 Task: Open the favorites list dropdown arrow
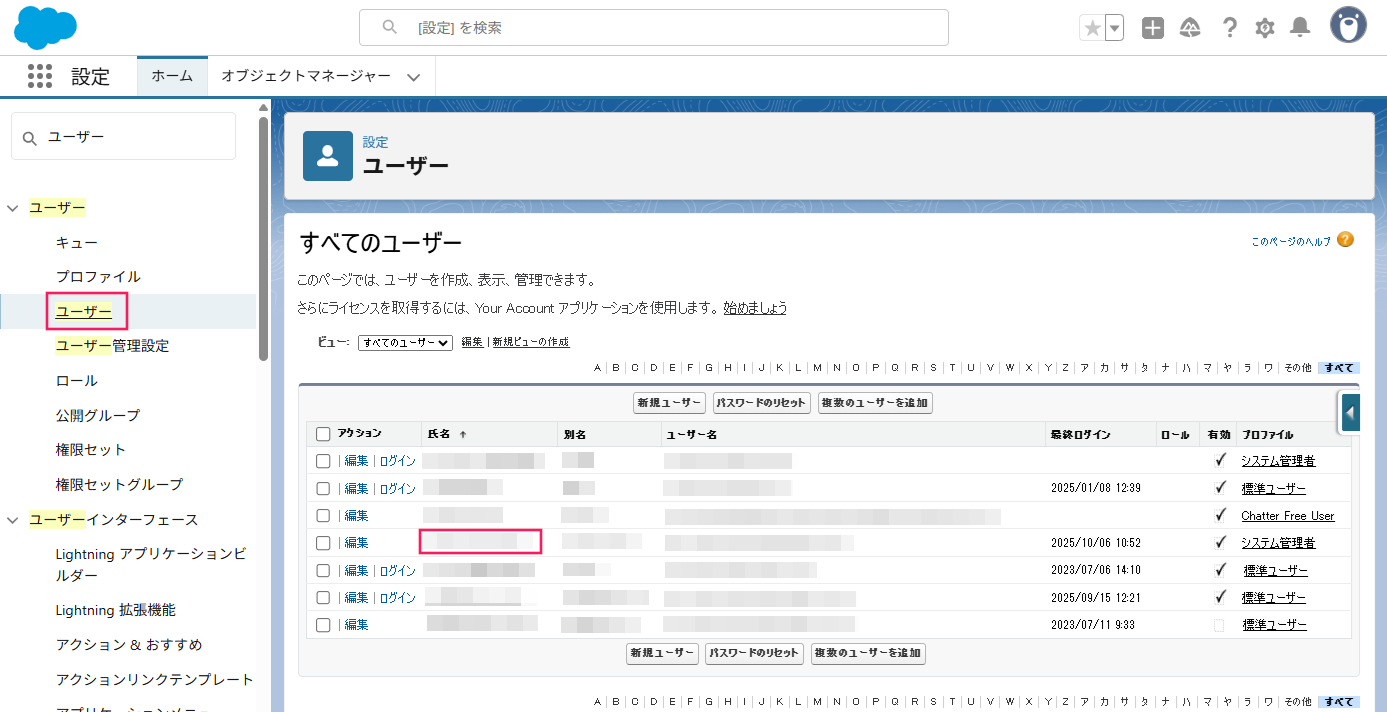click(1114, 28)
